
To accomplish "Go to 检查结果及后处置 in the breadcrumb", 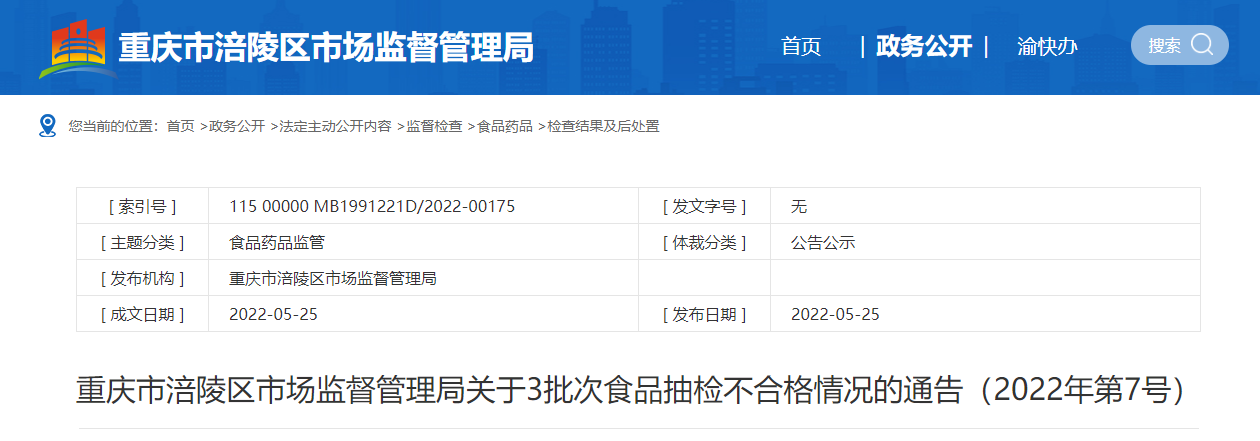I will click(603, 126).
